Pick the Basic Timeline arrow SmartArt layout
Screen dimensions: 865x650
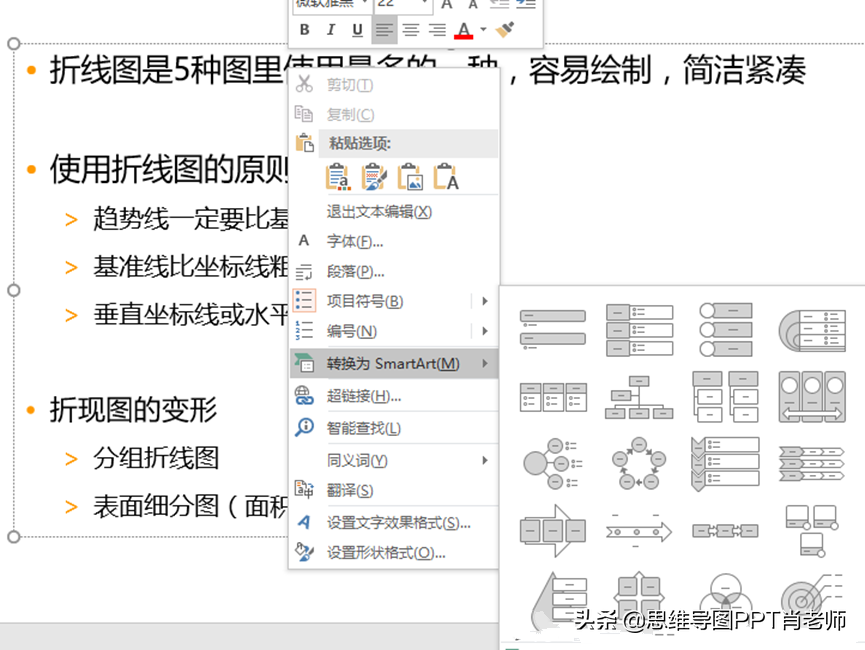pyautogui.click(x=639, y=531)
